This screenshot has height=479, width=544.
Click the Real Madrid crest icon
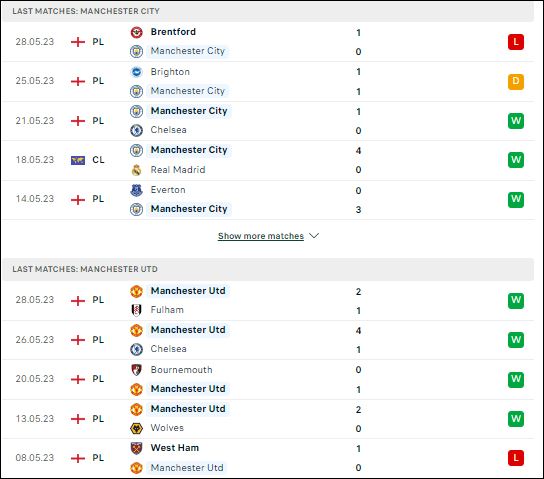(136, 170)
